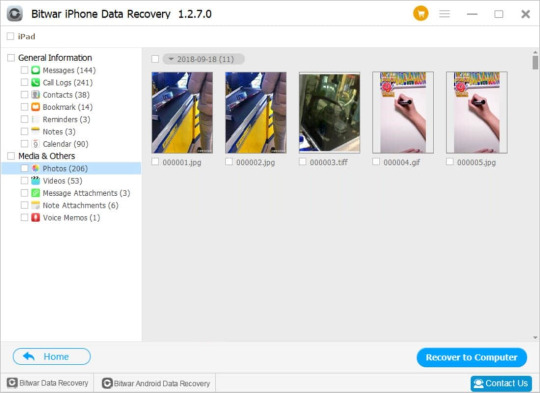Select the 000004.gif thumbnail
Image resolution: width=540 pixels, height=393 pixels.
[x=403, y=112]
